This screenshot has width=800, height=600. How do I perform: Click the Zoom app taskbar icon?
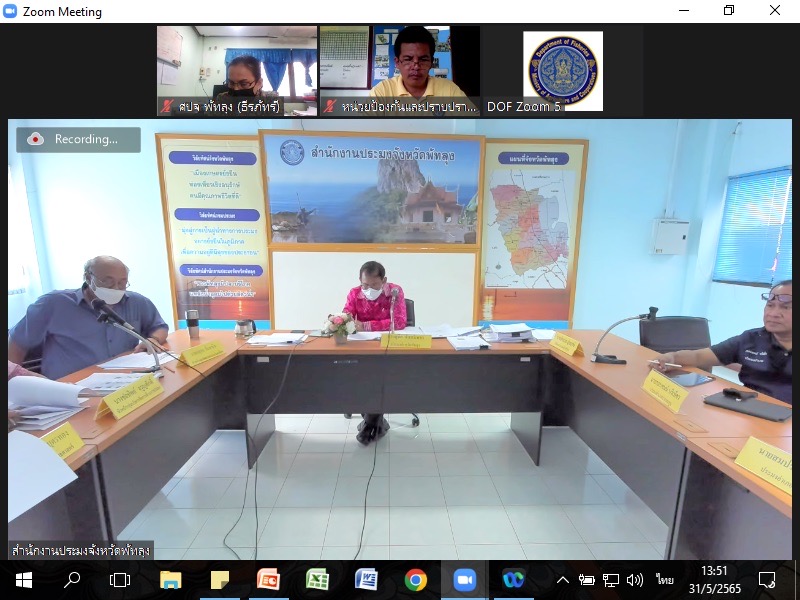click(464, 579)
